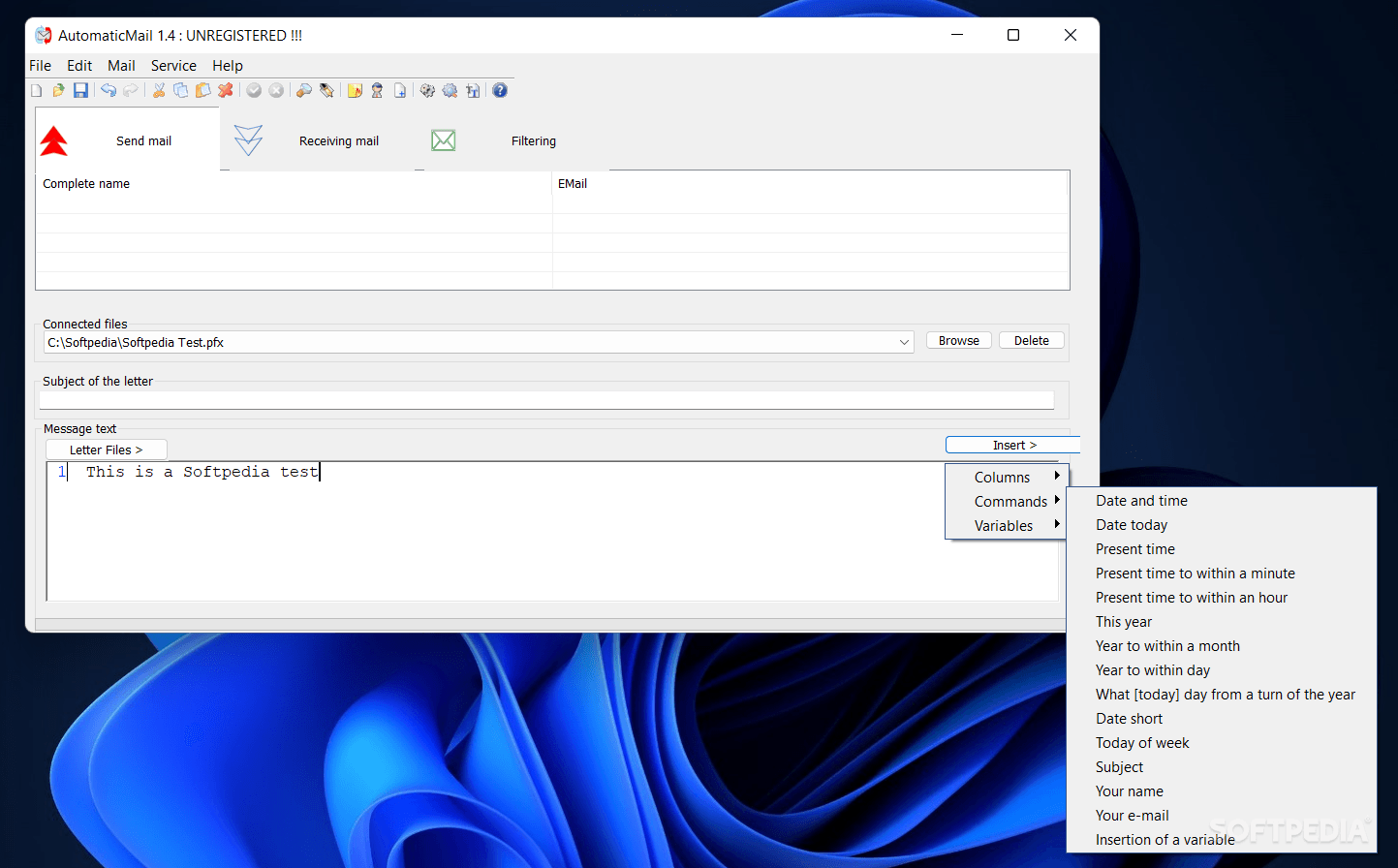The width and height of the screenshot is (1398, 868).
Task: Open the Mail menu
Action: [121, 66]
